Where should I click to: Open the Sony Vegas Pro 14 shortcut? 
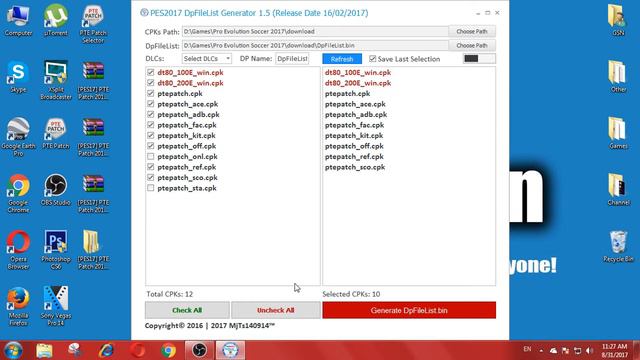coord(56,306)
